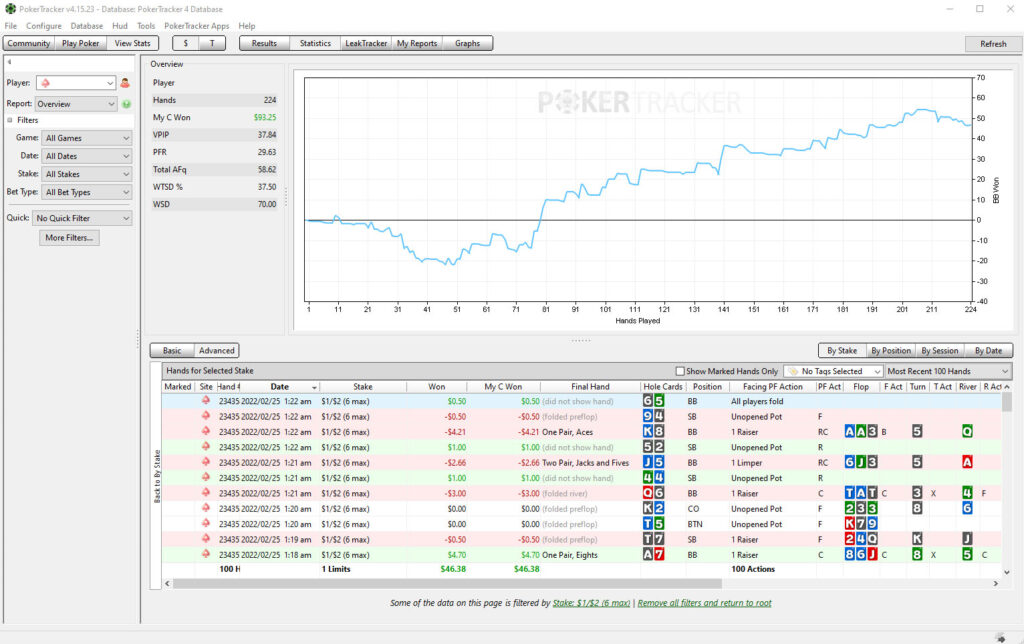The image size is (1024, 644).
Task: Click the player avatar icon beside Player field
Action: pyautogui.click(x=125, y=83)
